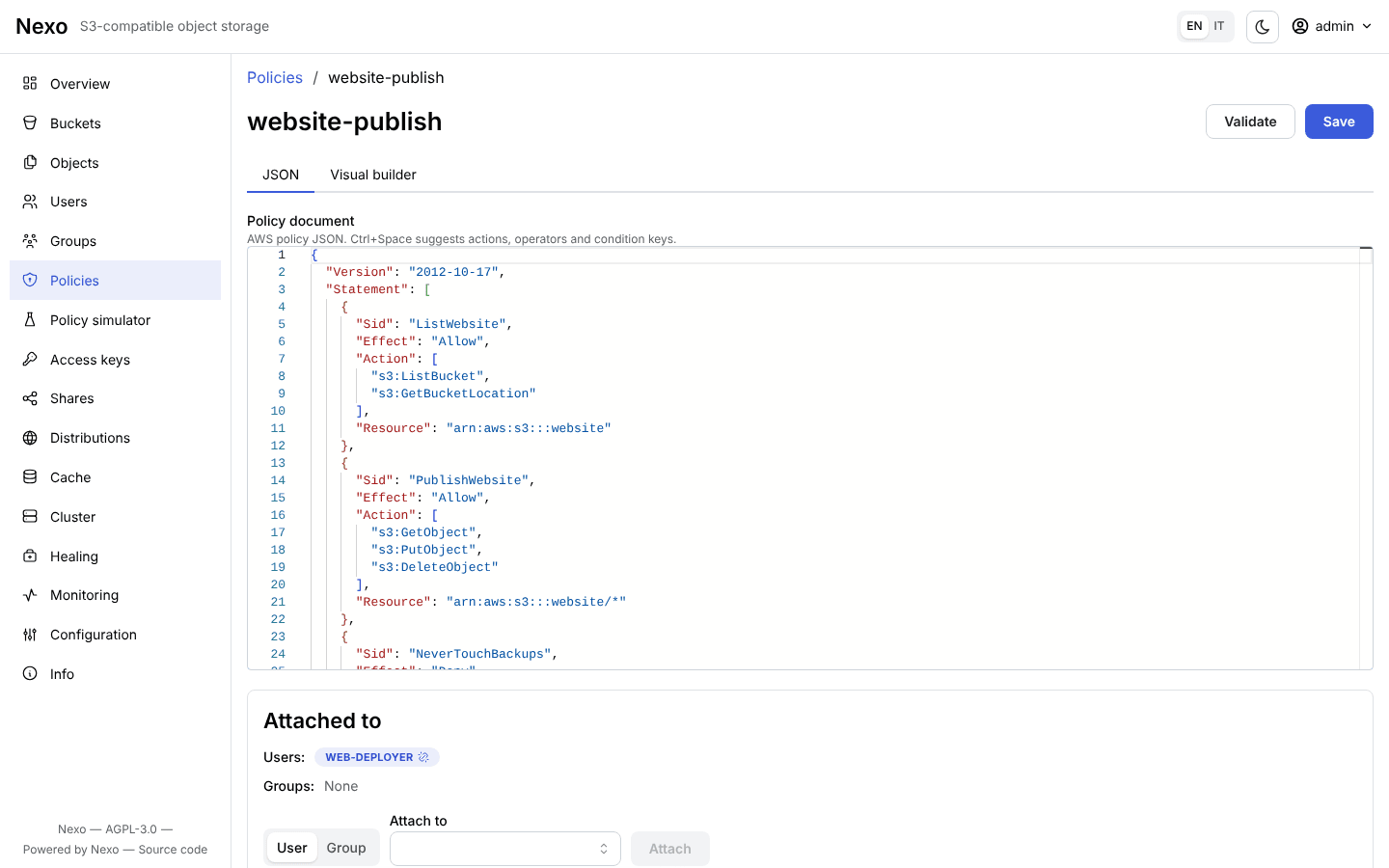Viewport: 1389px width, 868px height.
Task: Go to Access keys page
Action: click(116, 360)
